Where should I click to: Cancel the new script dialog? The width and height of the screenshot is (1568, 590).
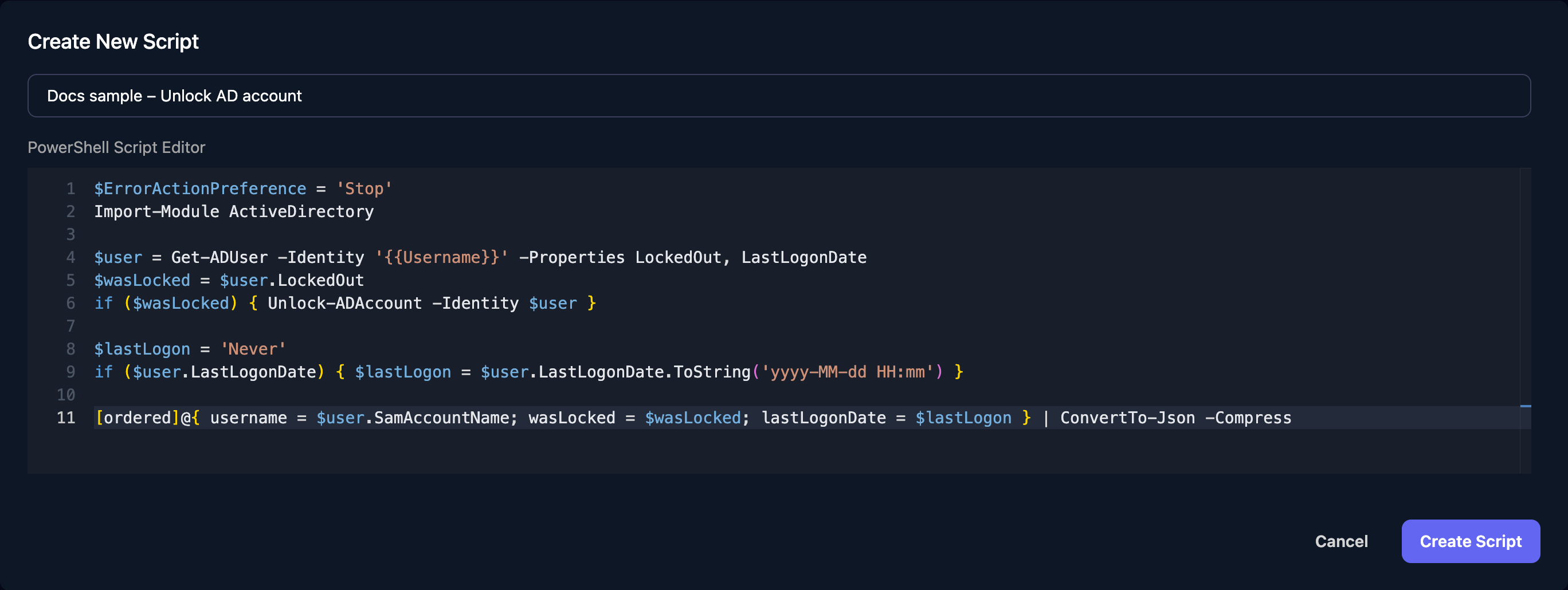[1341, 541]
